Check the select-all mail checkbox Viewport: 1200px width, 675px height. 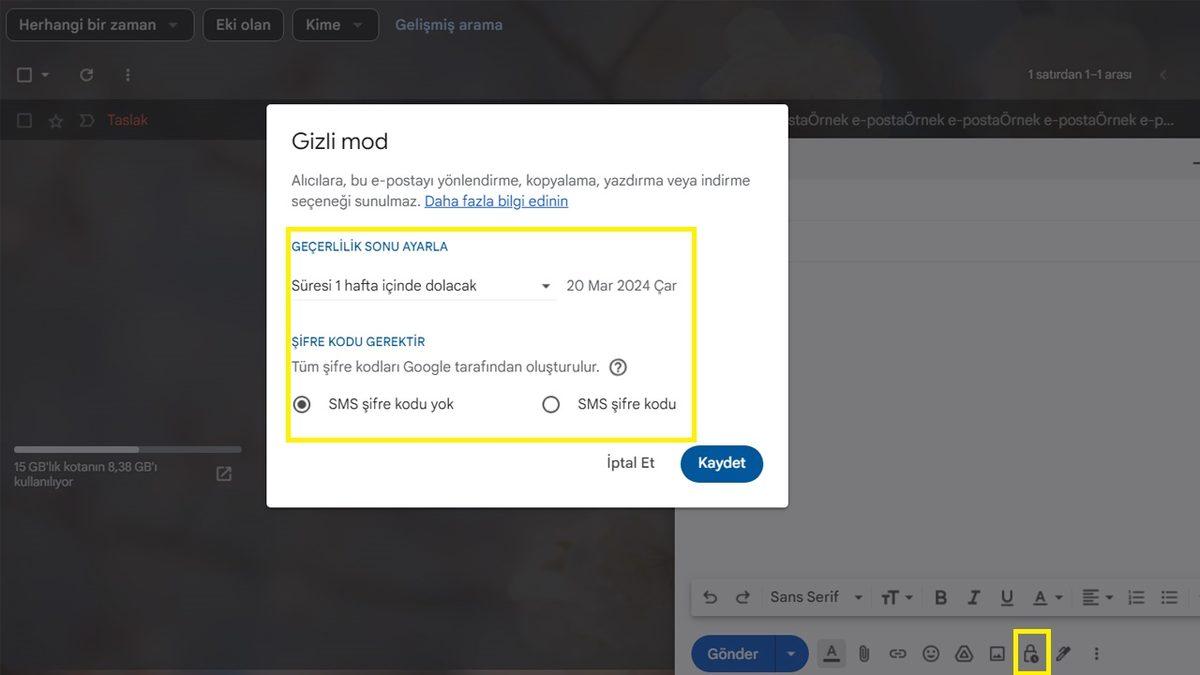21,74
